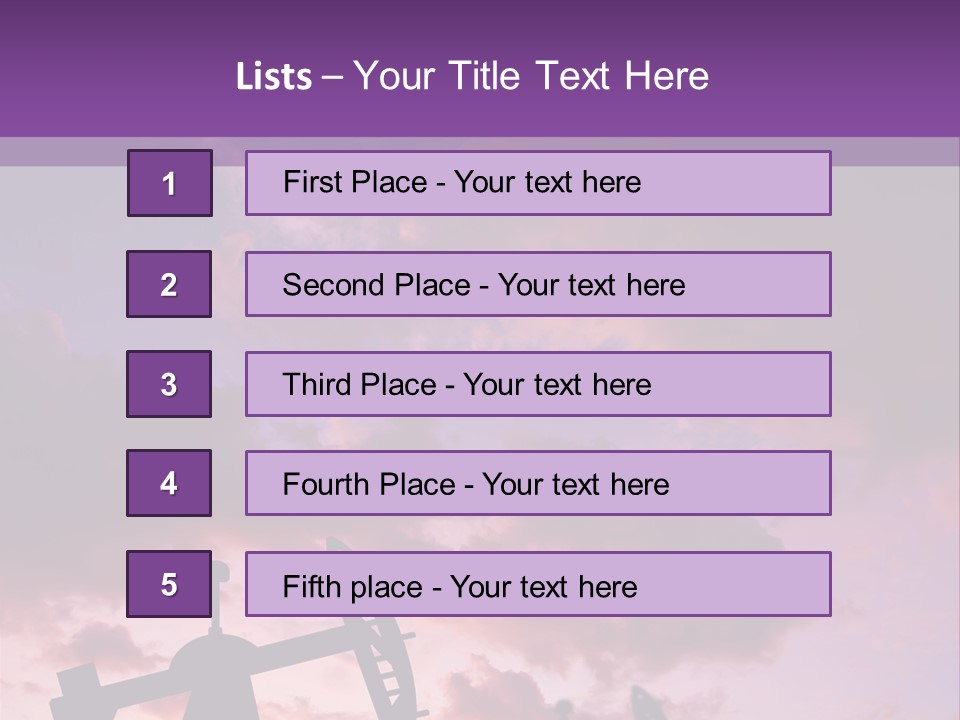Click the dash in the slide title
Screen dimensions: 960x720
pos(333,77)
